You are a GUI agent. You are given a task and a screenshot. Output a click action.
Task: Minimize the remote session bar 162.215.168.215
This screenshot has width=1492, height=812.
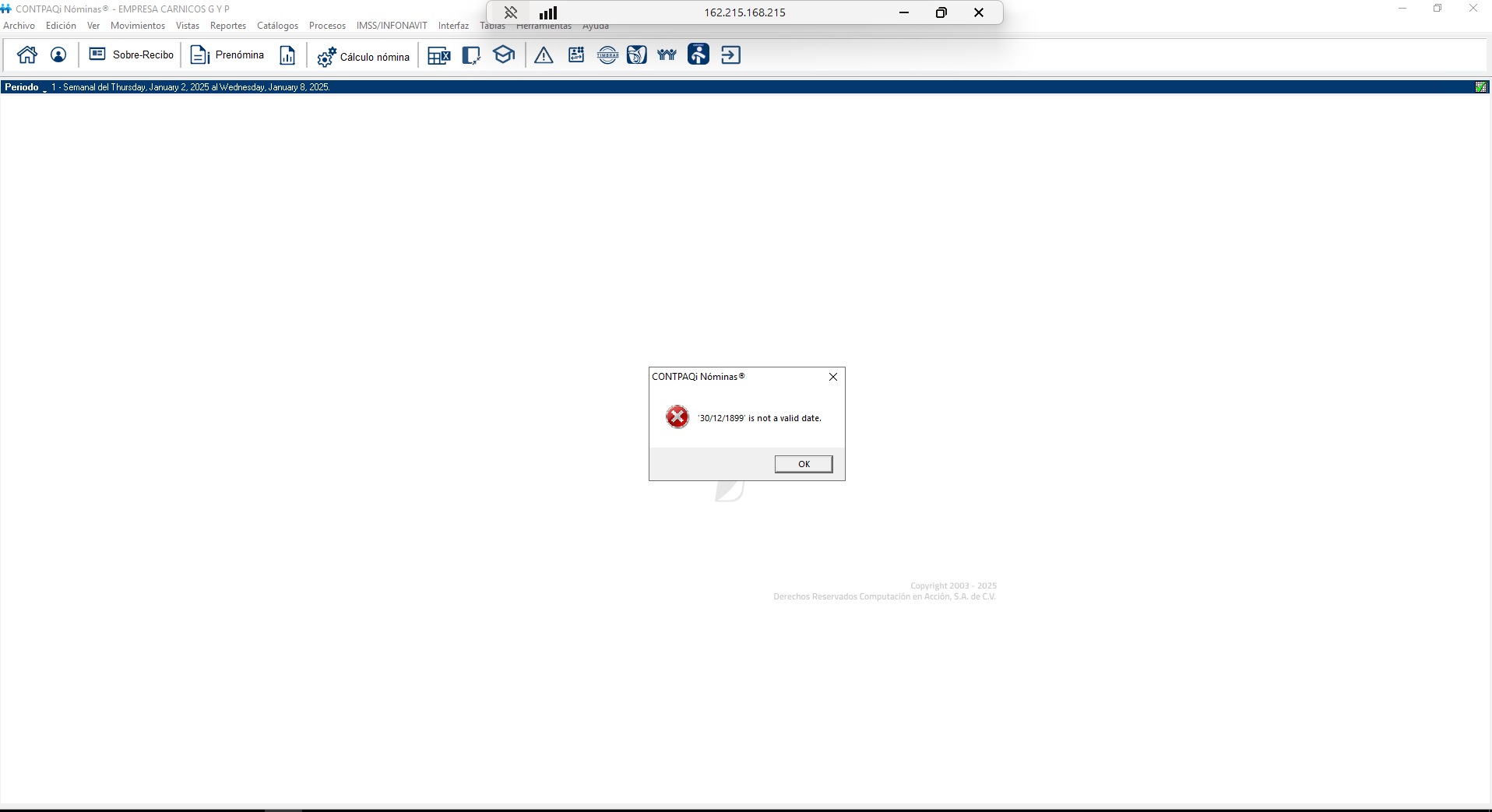[x=904, y=12]
